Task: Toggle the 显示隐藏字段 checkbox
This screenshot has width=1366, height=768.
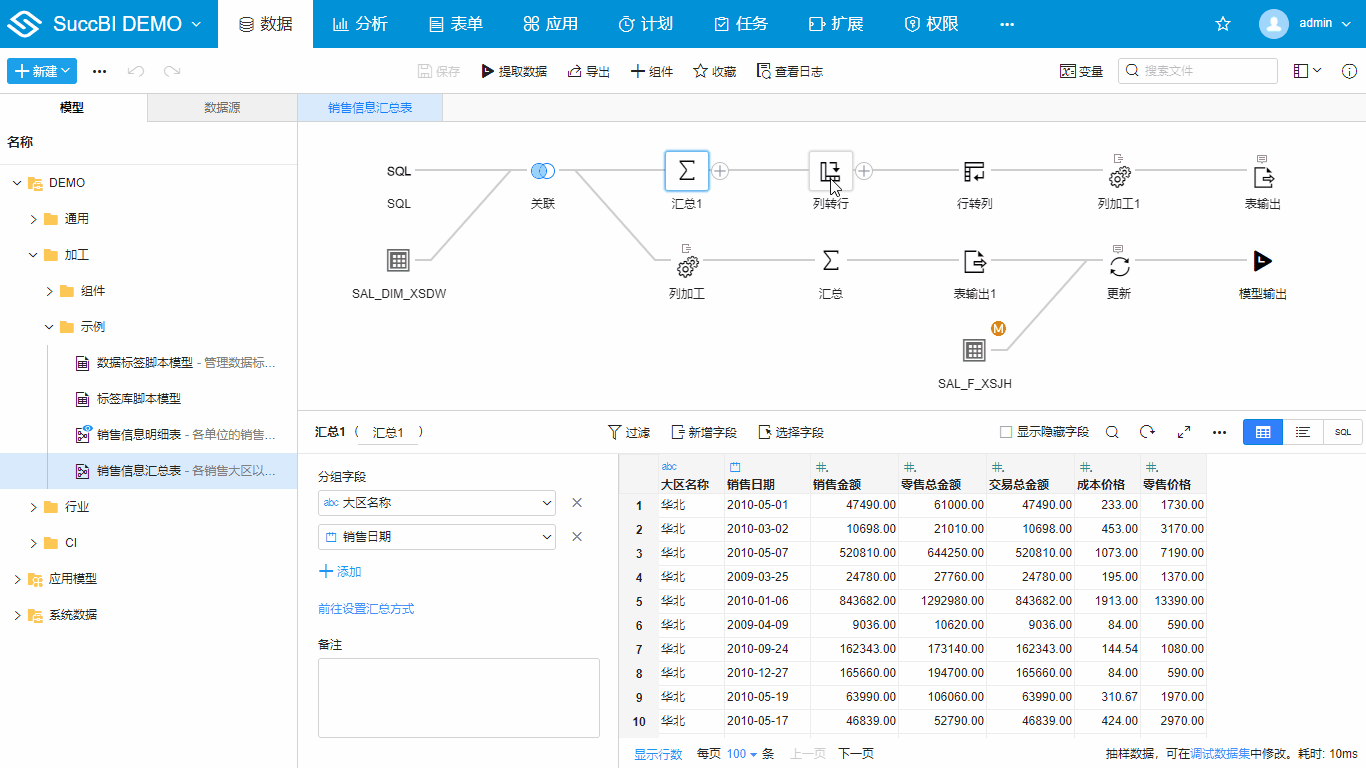Action: (1006, 432)
